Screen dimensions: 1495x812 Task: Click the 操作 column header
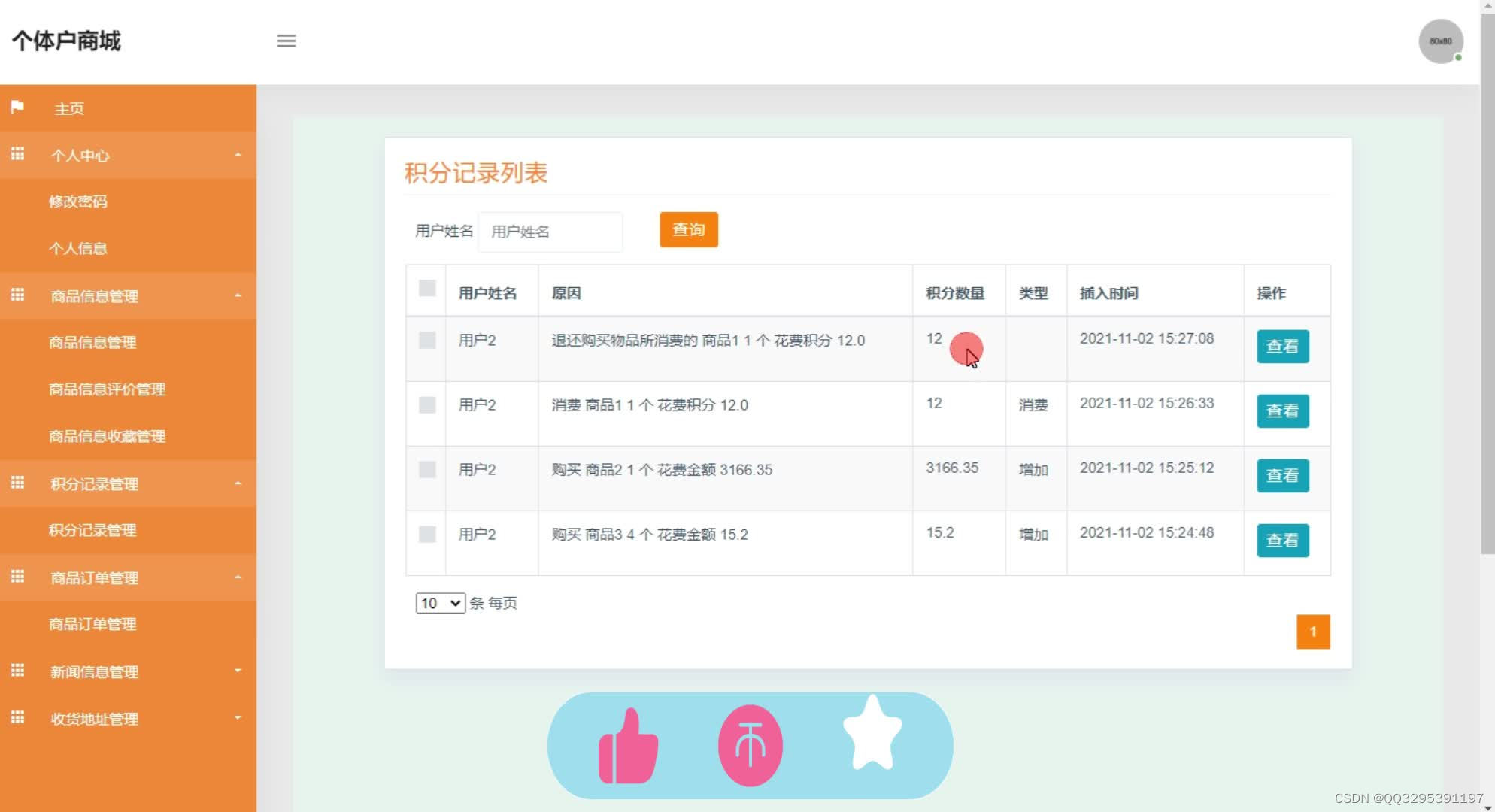coord(1272,293)
